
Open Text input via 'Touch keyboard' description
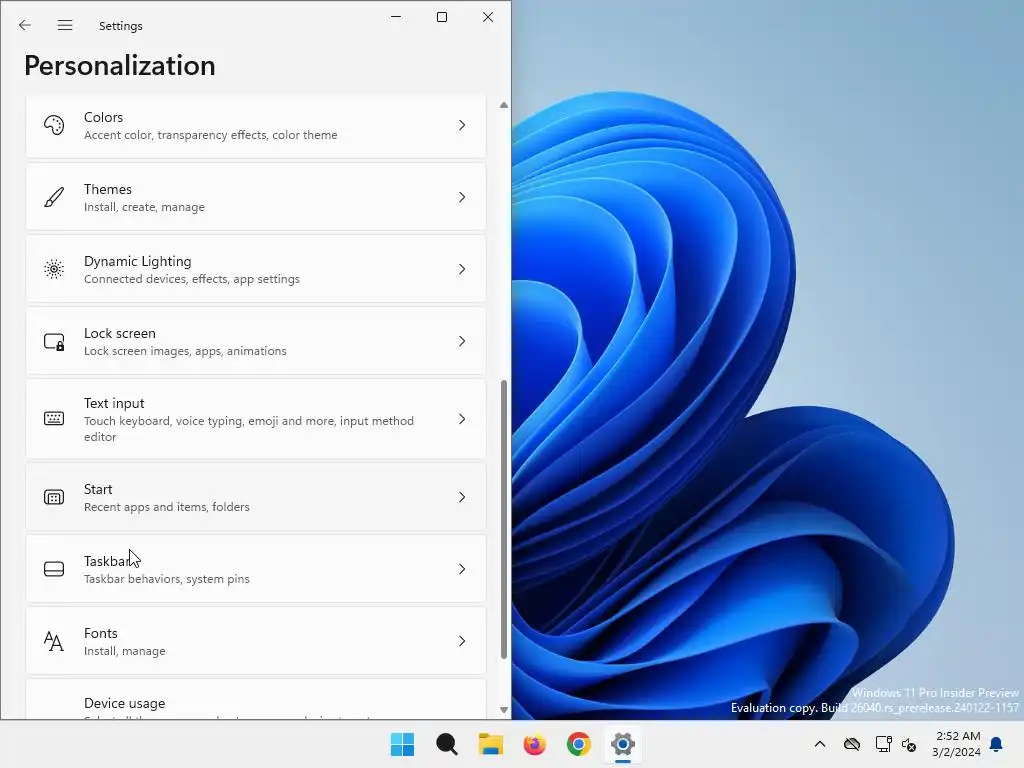[x=249, y=428]
